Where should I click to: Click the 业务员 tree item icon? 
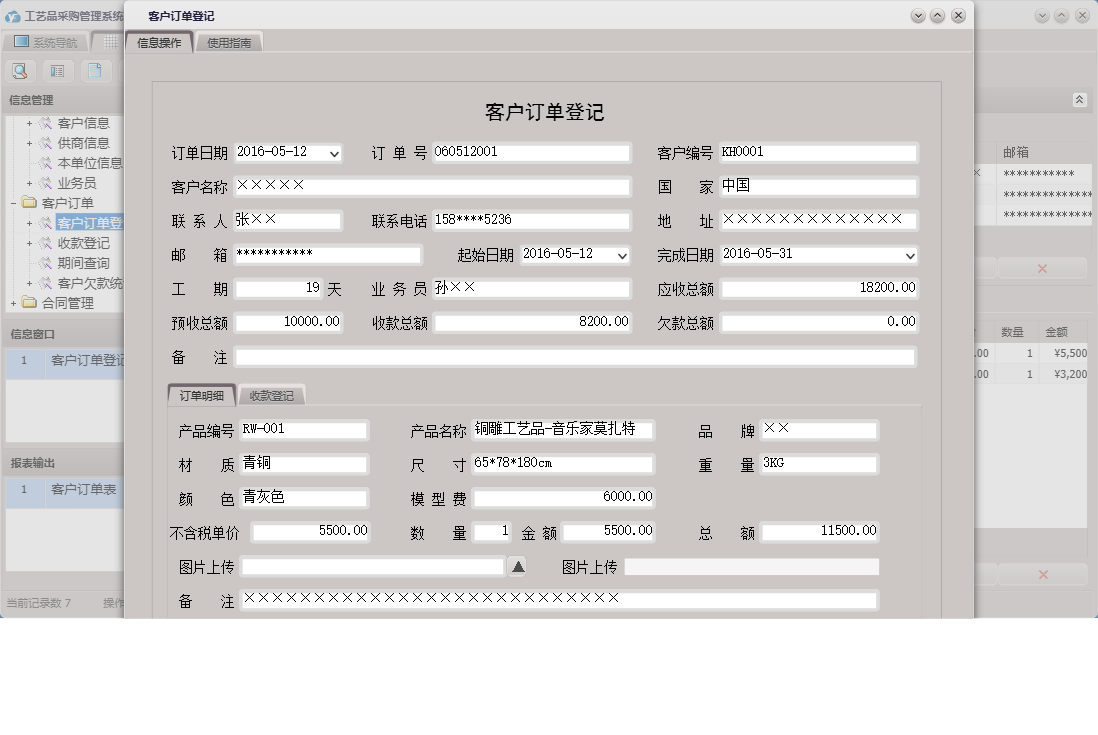click(46, 183)
